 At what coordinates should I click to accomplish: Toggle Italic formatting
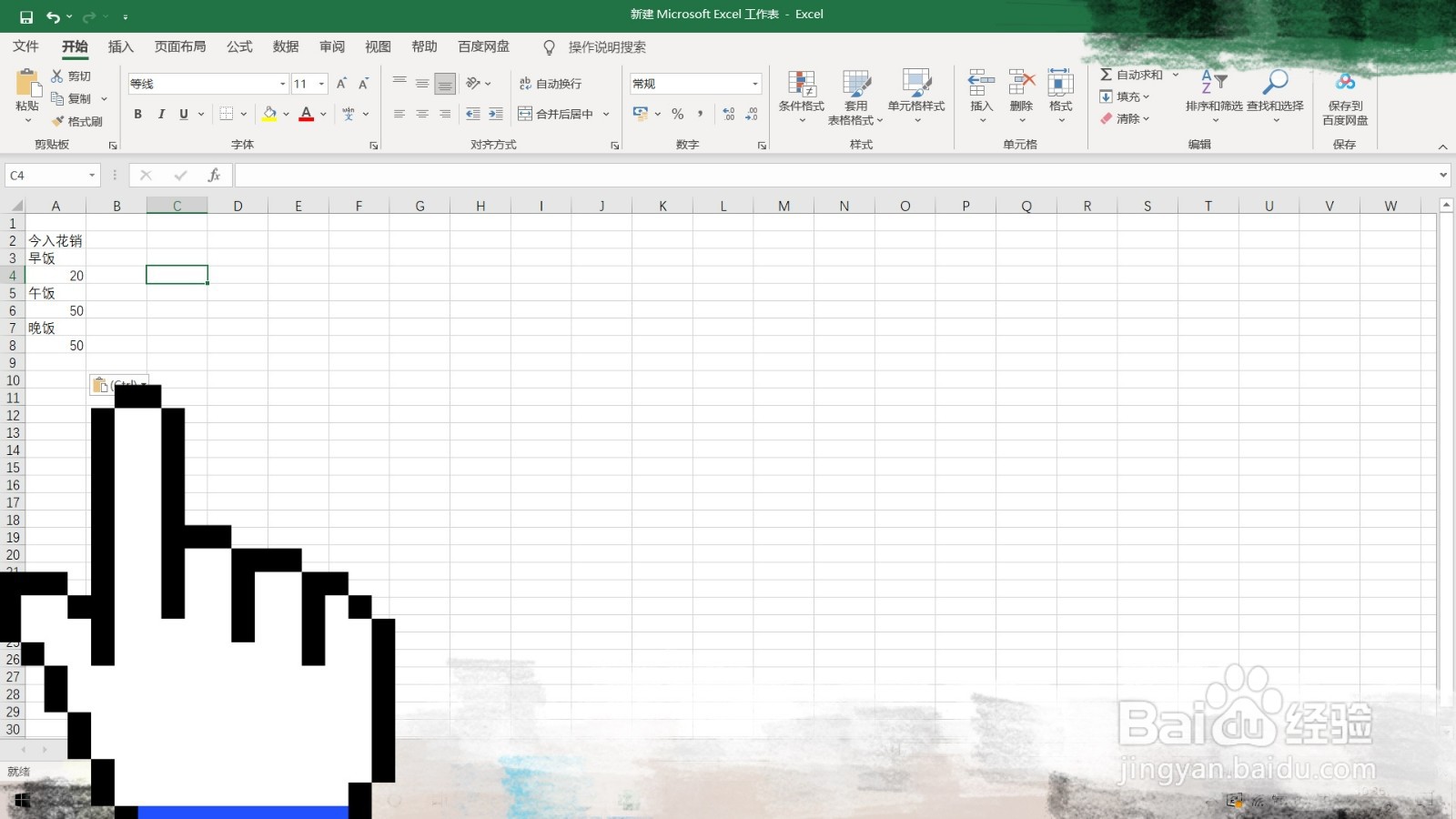pyautogui.click(x=161, y=114)
